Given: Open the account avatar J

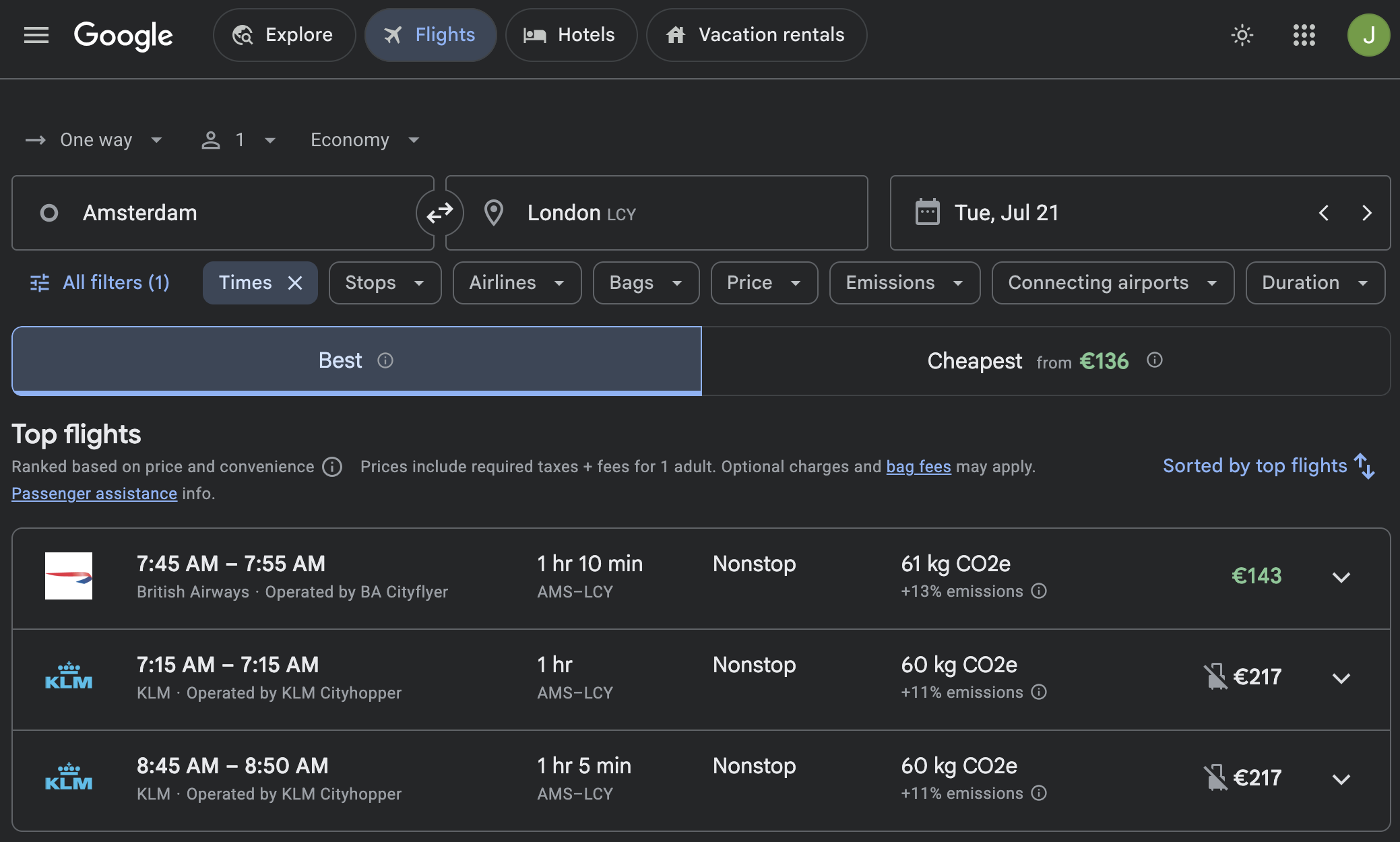Looking at the screenshot, I should point(1368,35).
